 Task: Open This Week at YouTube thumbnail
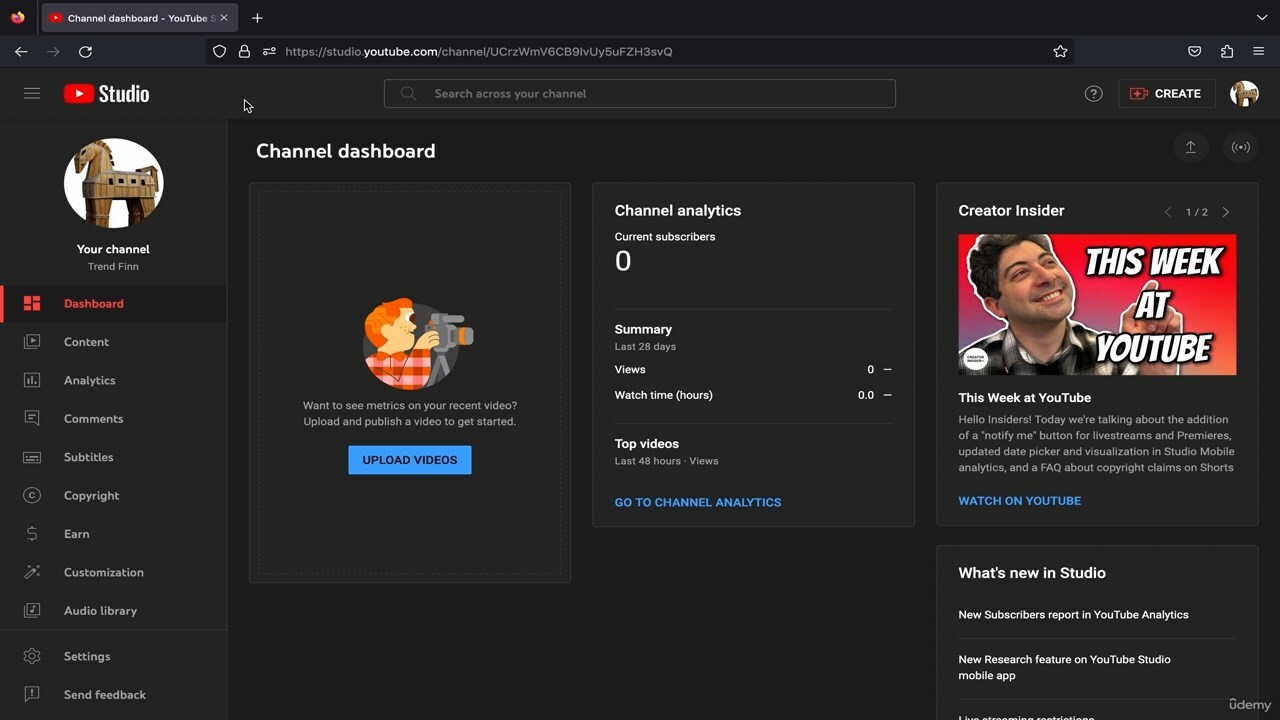tap(1097, 305)
